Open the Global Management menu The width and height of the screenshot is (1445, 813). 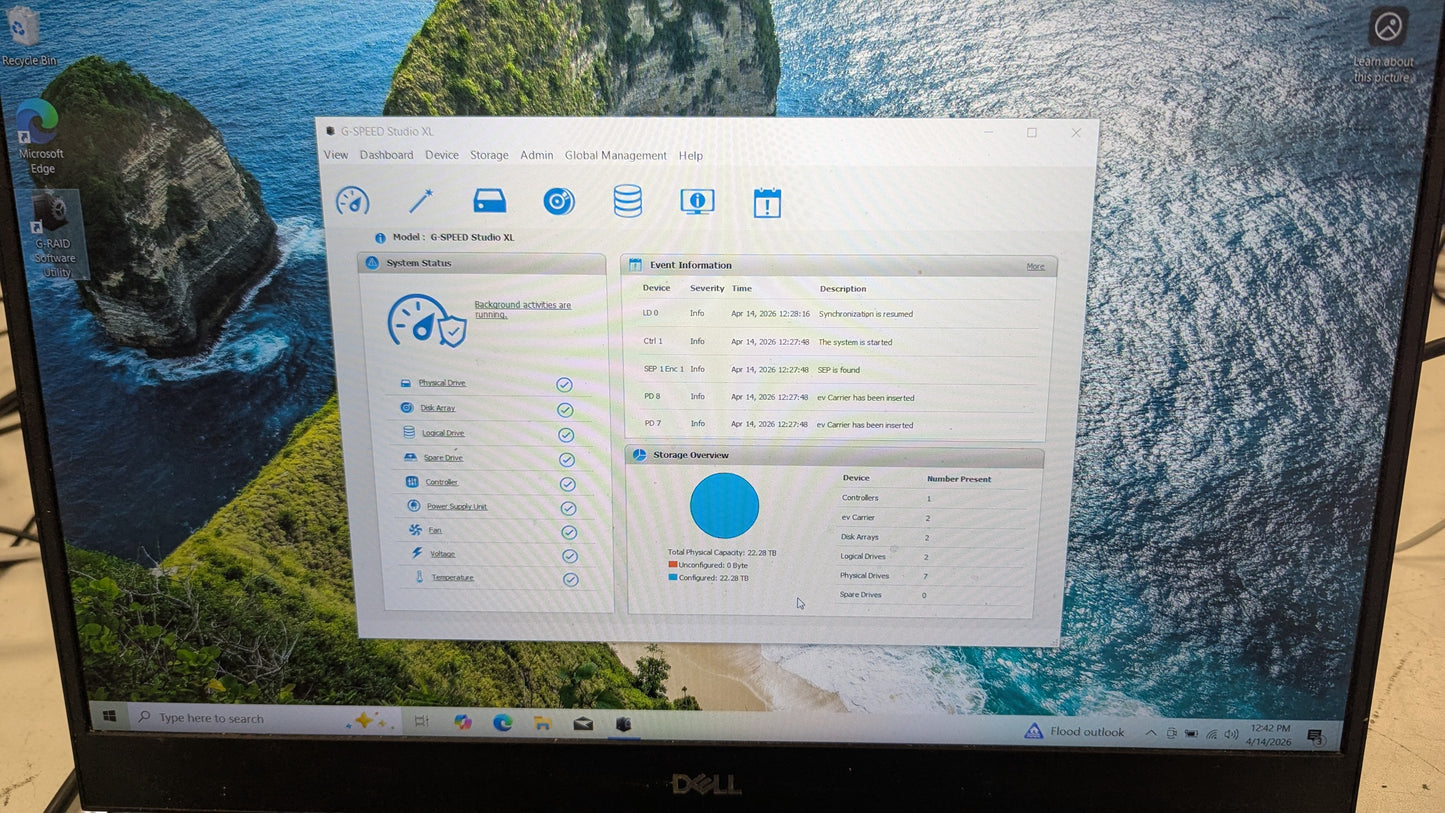(x=615, y=155)
